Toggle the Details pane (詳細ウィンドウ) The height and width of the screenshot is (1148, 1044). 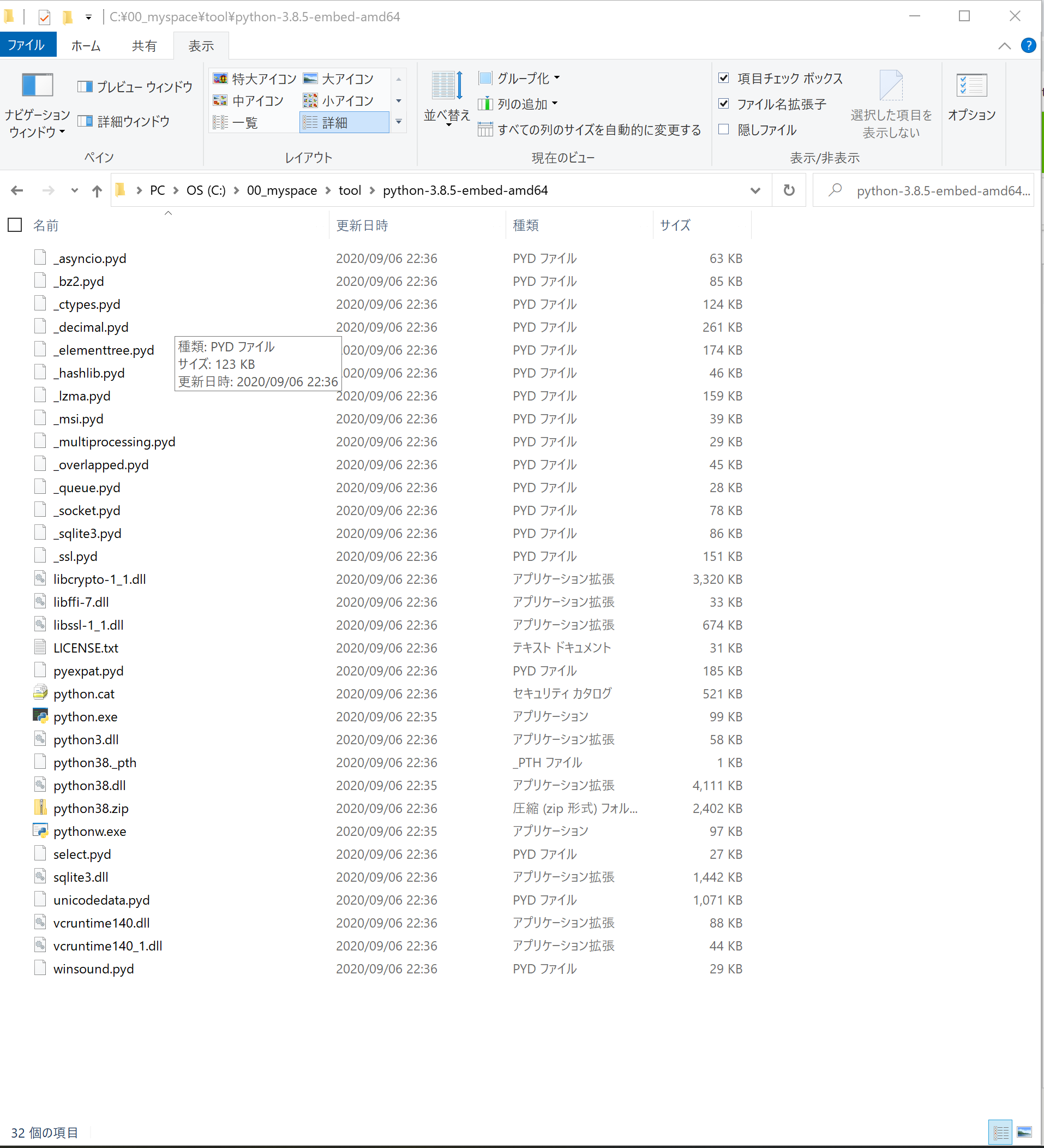pyautogui.click(x=123, y=121)
